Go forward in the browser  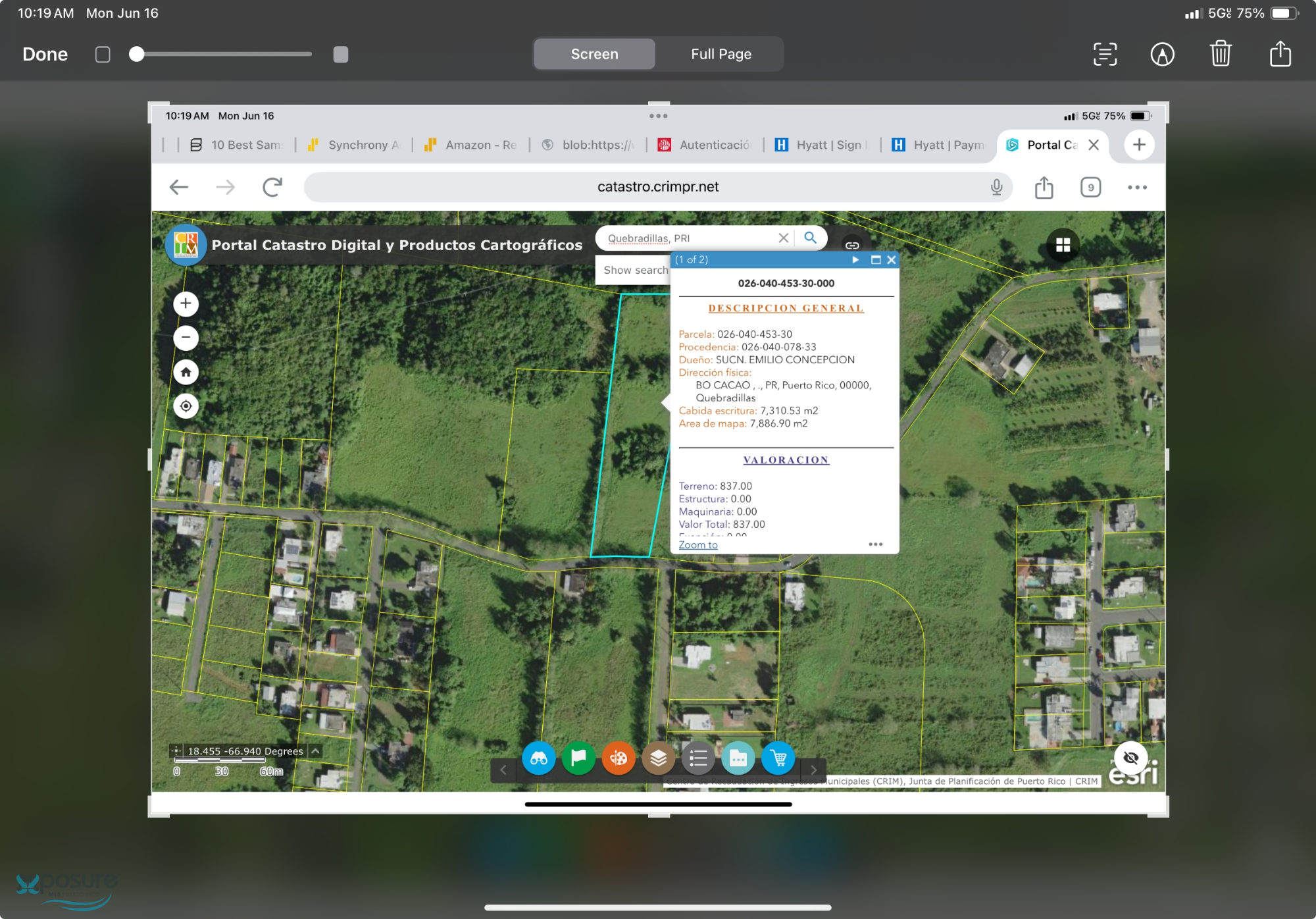[x=225, y=187]
